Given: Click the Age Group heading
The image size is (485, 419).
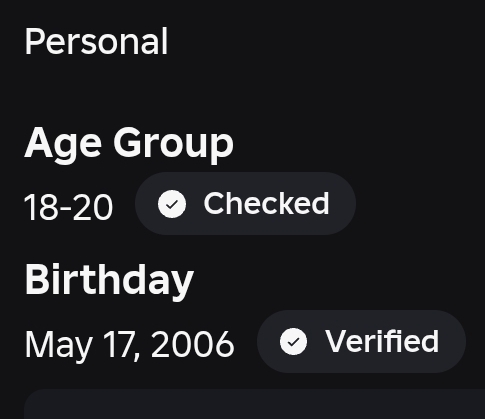Looking at the screenshot, I should coord(129,144).
